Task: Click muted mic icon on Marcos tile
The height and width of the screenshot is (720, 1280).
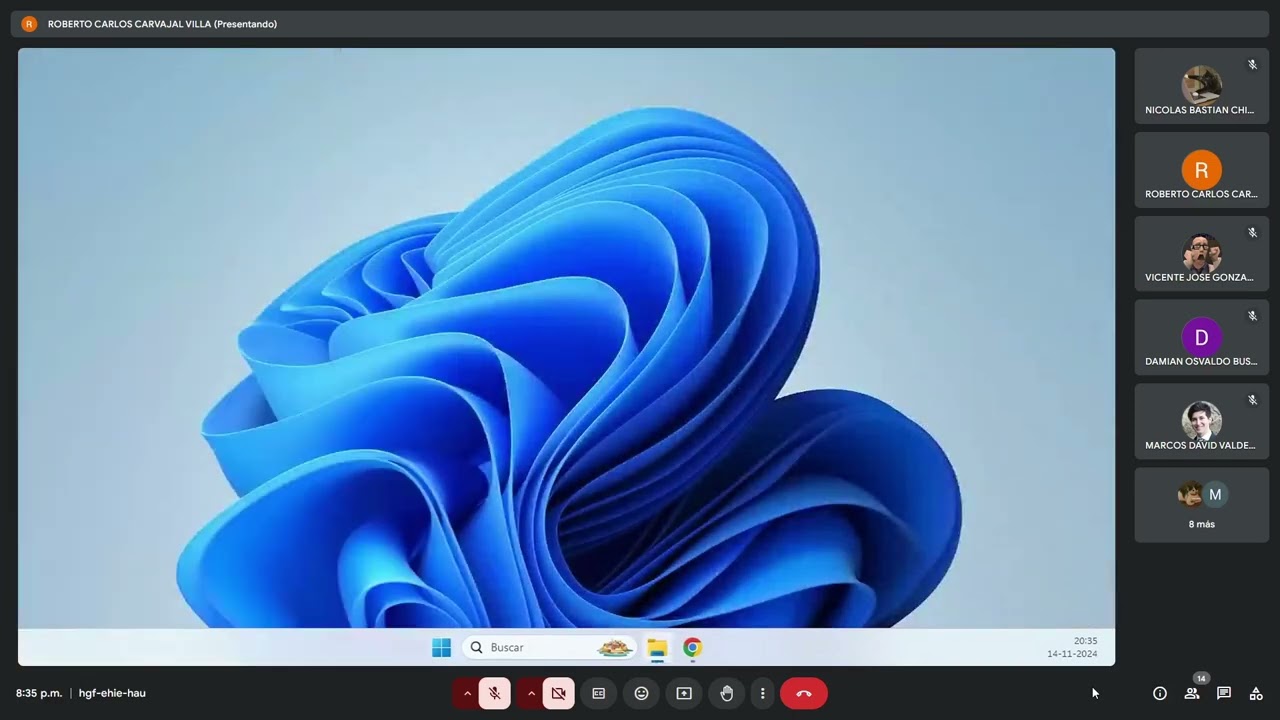Action: pos(1252,400)
